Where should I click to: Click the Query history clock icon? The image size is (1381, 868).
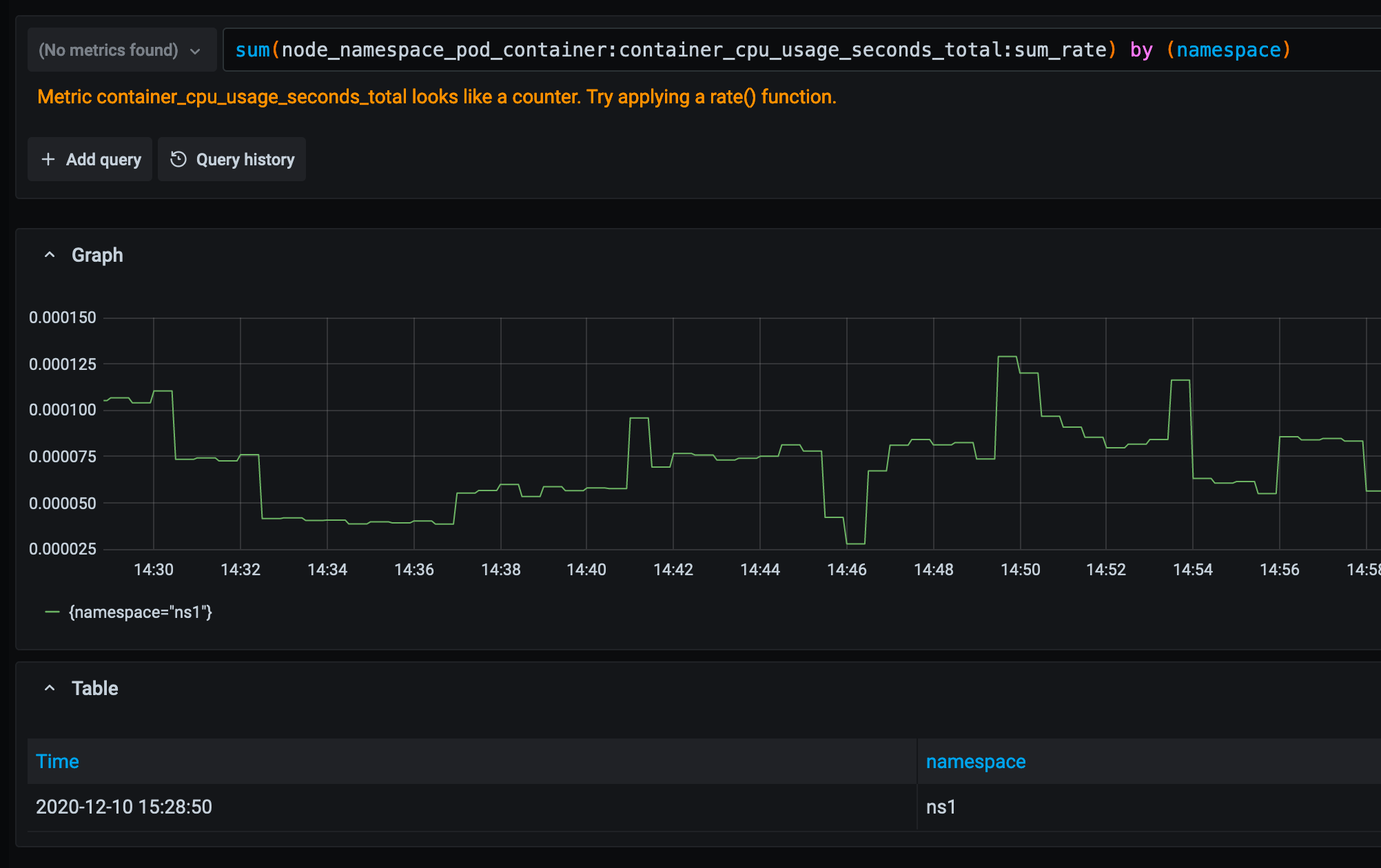point(178,159)
